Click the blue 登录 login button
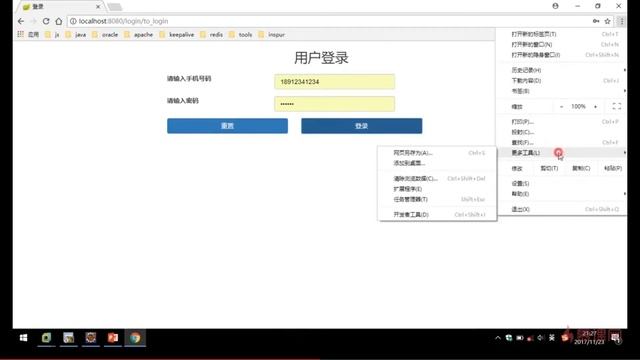This screenshot has width=640, height=360. (x=362, y=126)
